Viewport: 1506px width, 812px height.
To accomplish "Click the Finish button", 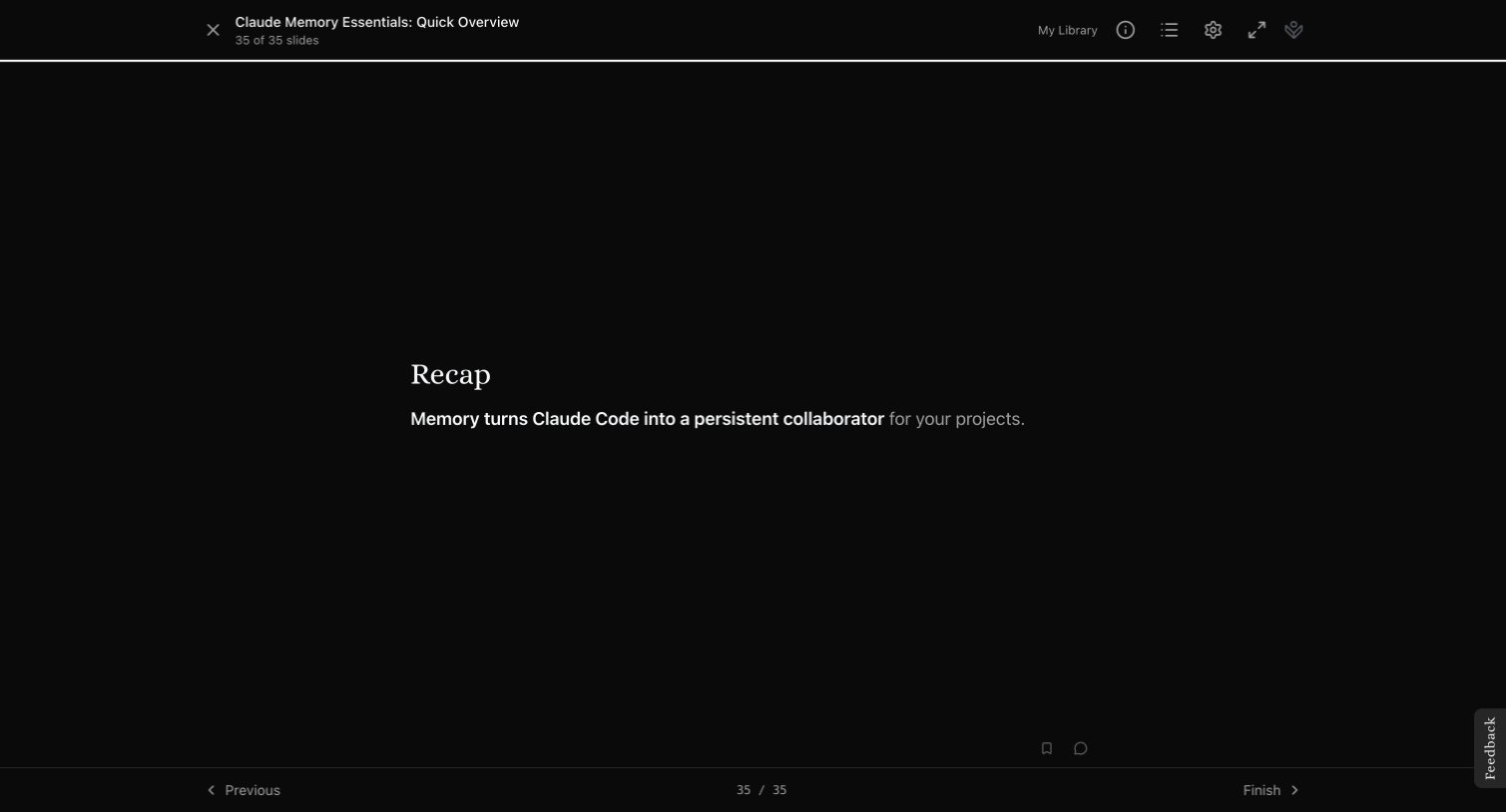I will pyautogui.click(x=1270, y=790).
